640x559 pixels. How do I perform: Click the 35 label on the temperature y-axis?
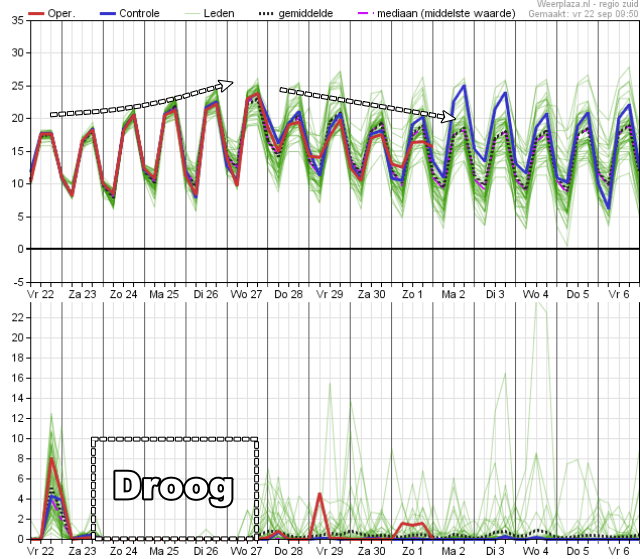click(18, 22)
